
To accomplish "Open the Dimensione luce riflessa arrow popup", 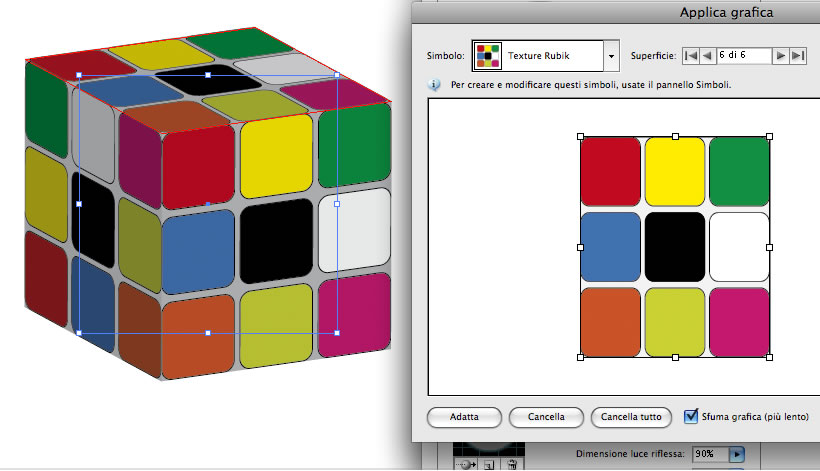I will coord(736,454).
